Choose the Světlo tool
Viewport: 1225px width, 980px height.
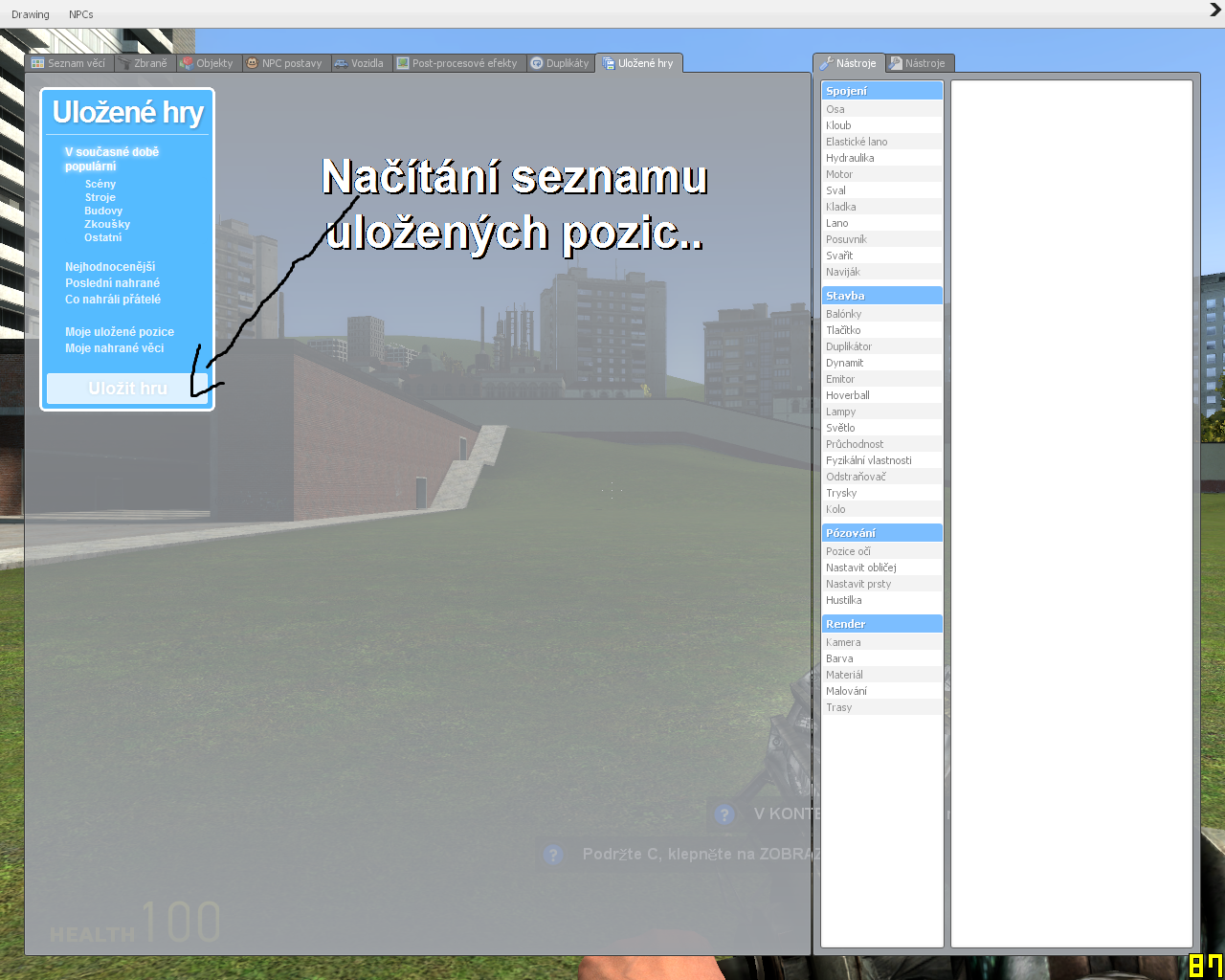[882, 428]
